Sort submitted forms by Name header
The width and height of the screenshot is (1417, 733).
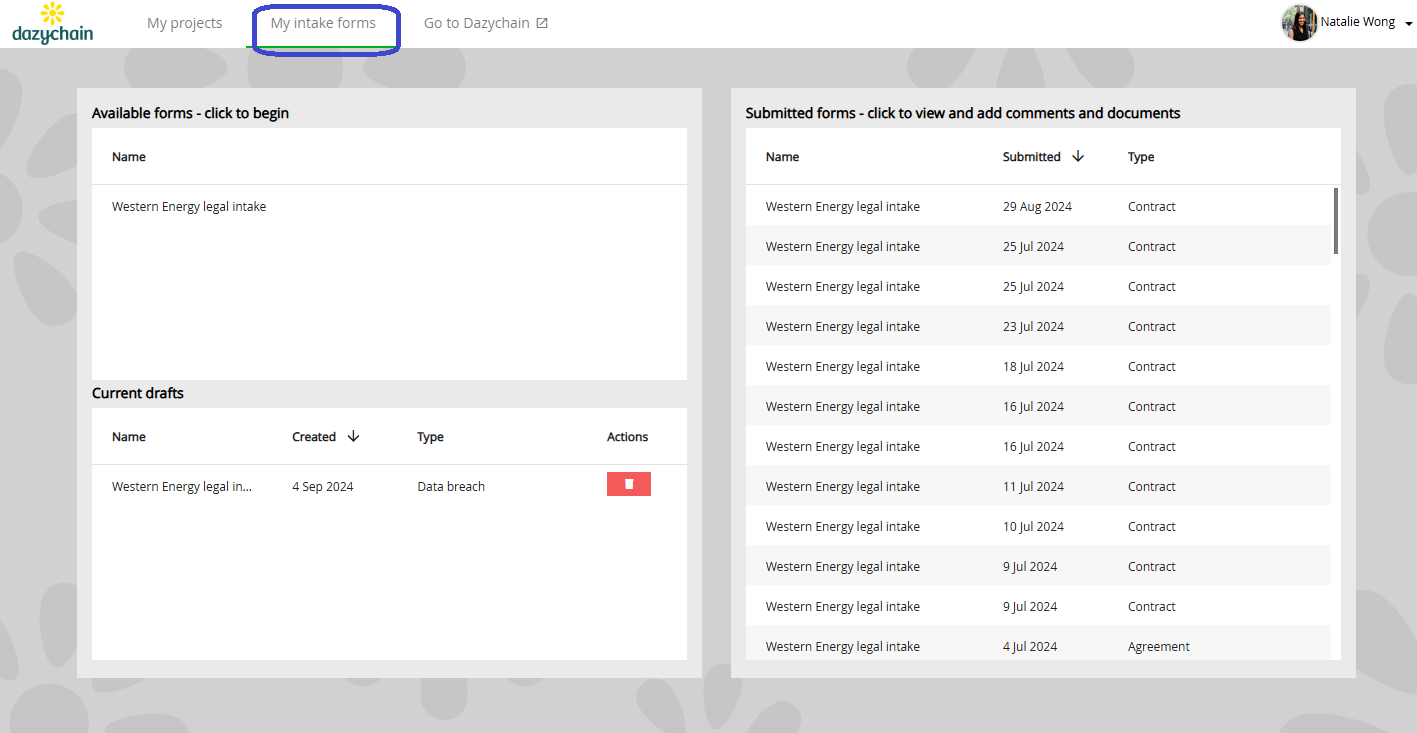782,157
